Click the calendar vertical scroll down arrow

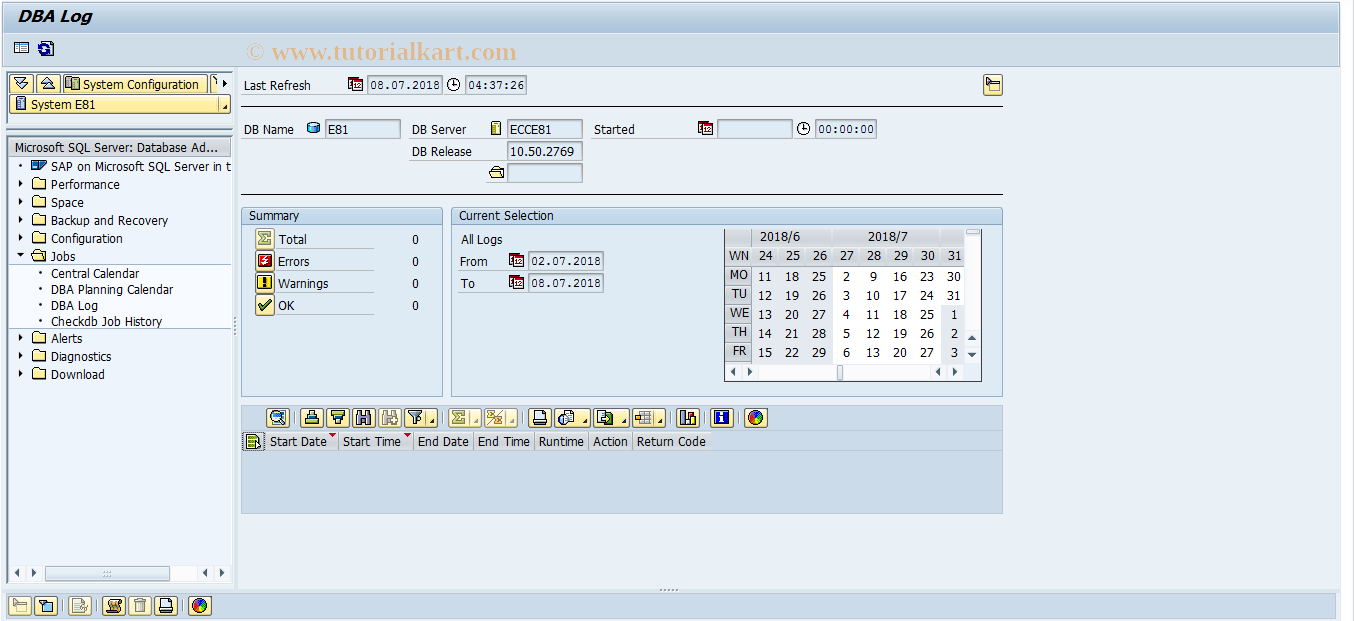click(x=972, y=354)
